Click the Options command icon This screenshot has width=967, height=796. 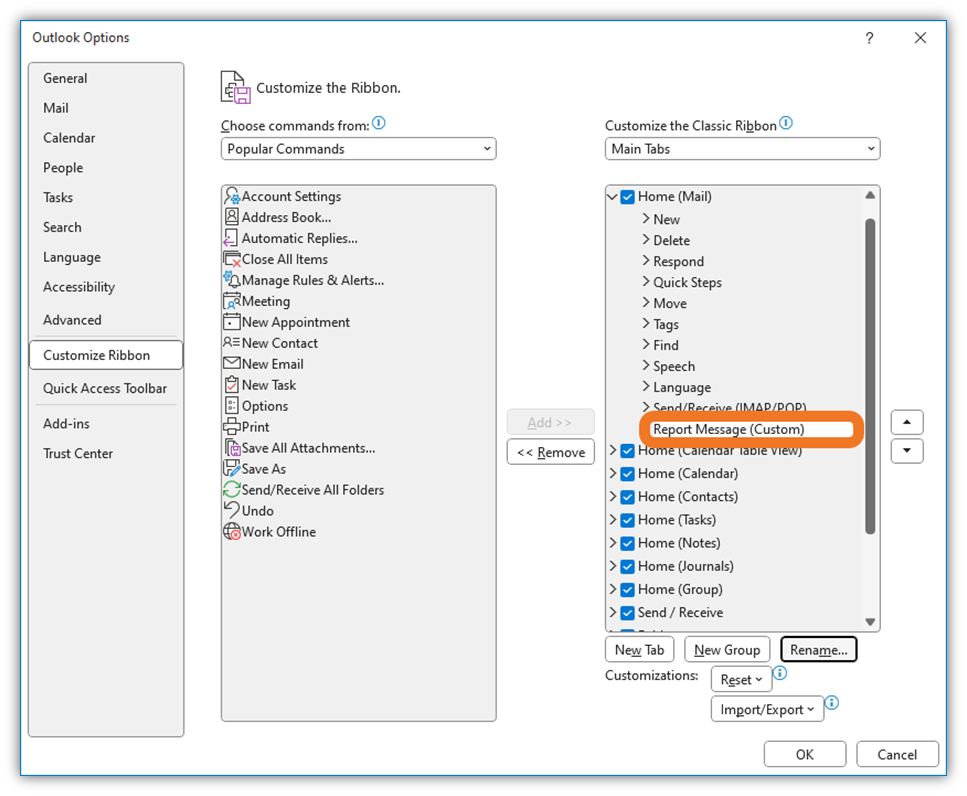pos(231,405)
